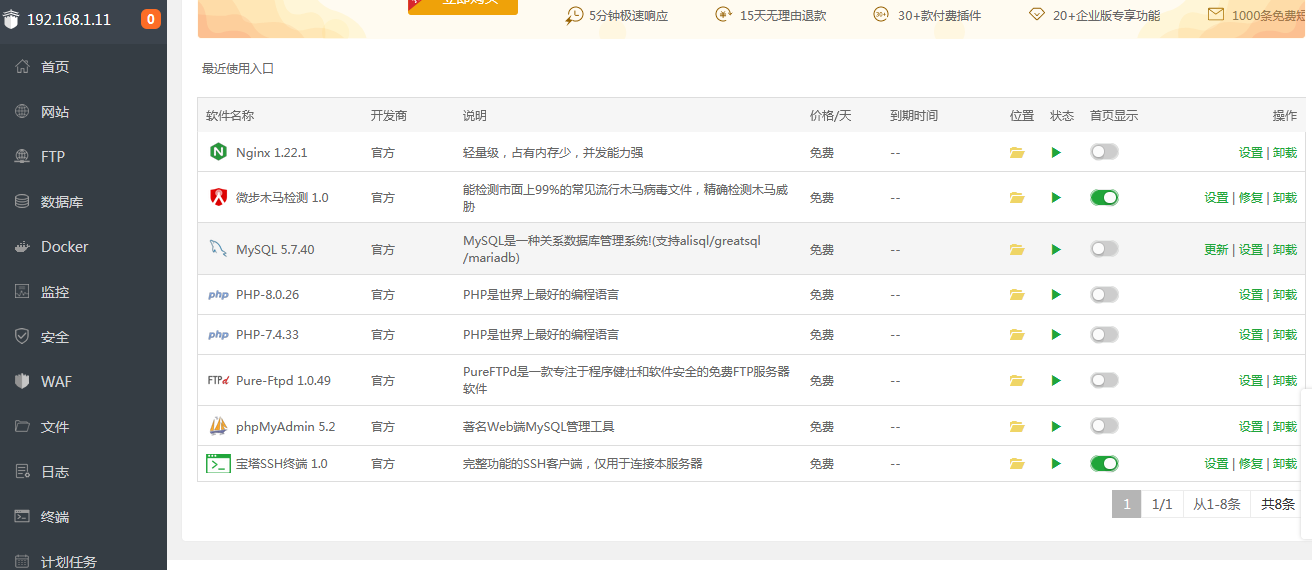Viewport: 1312px width, 570px height.
Task: Click 修复 for 宝塔SSH终端
Action: tap(1251, 464)
